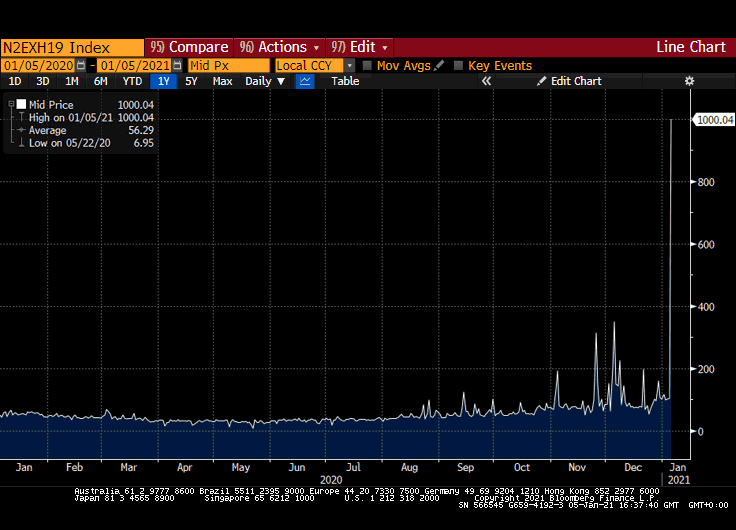This screenshot has height=530, width=736.
Task: Click the double-chevron collapse panel icon
Action: [487, 81]
